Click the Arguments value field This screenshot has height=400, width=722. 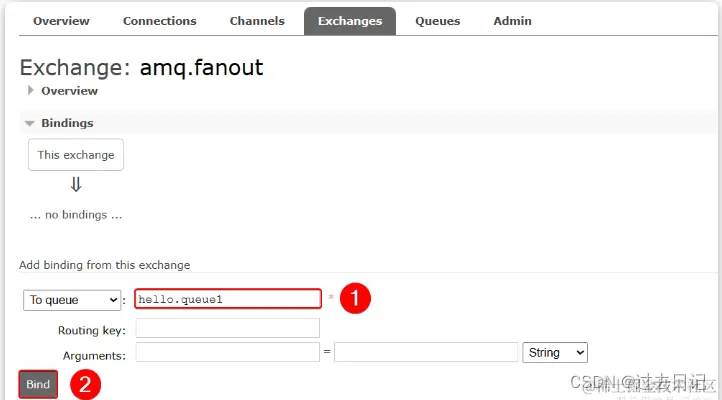coord(426,352)
